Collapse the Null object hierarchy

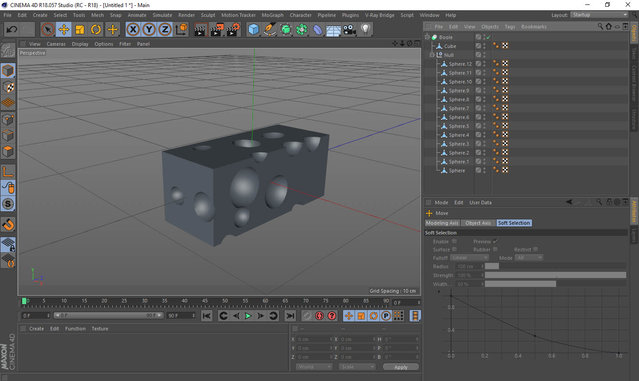[x=432, y=55]
